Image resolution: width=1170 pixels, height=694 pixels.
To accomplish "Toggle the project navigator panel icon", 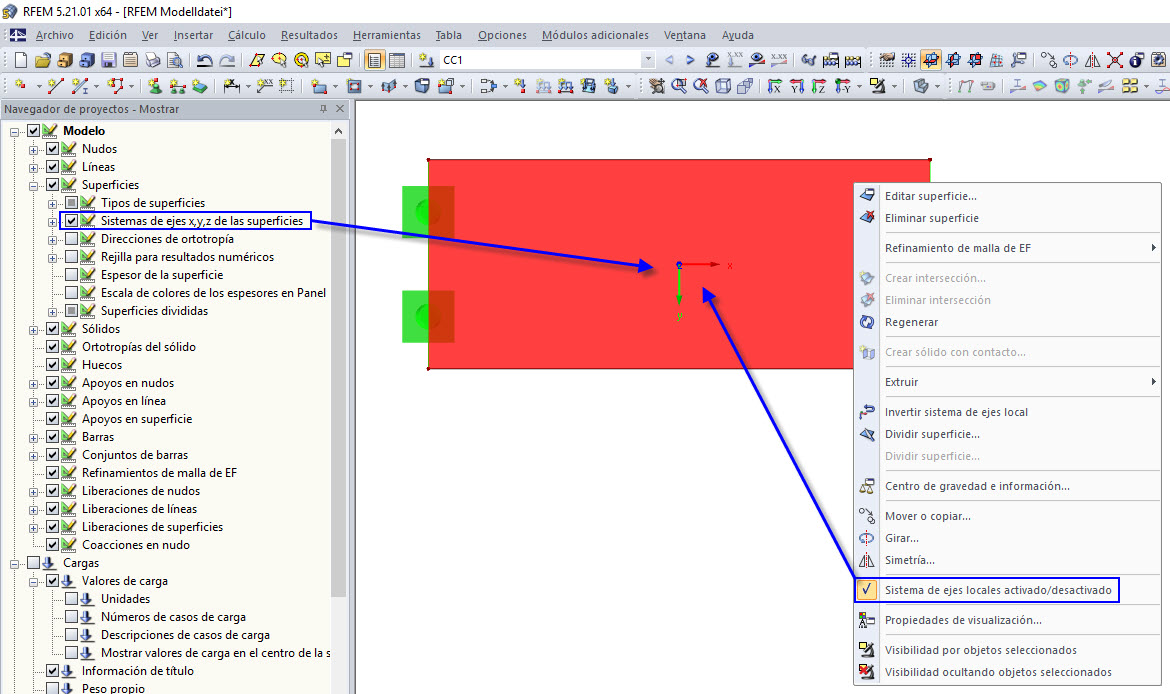I will 375,60.
